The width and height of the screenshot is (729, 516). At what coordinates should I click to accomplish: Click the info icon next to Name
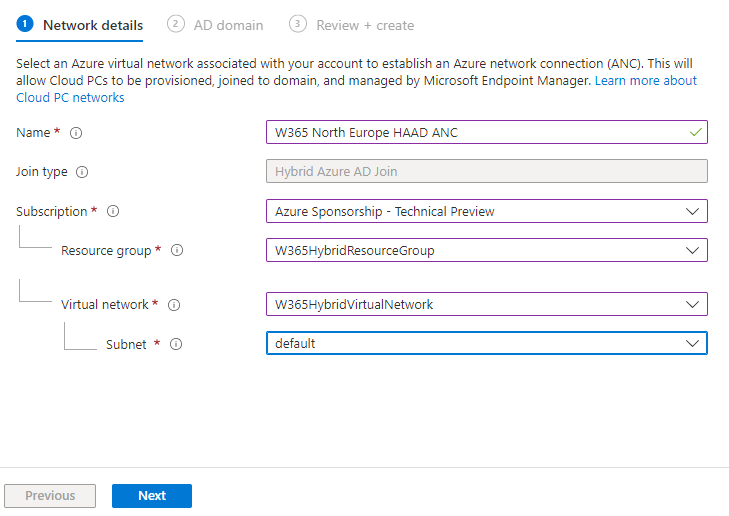pos(76,133)
